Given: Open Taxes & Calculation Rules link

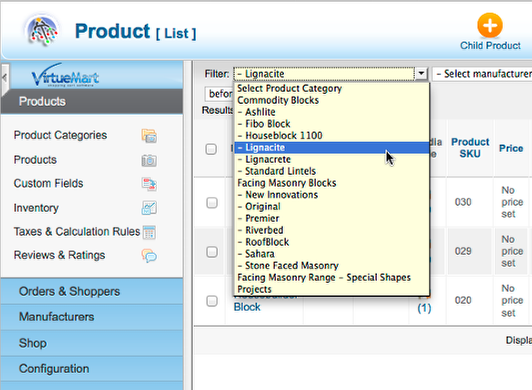Looking at the screenshot, I should tap(77, 232).
